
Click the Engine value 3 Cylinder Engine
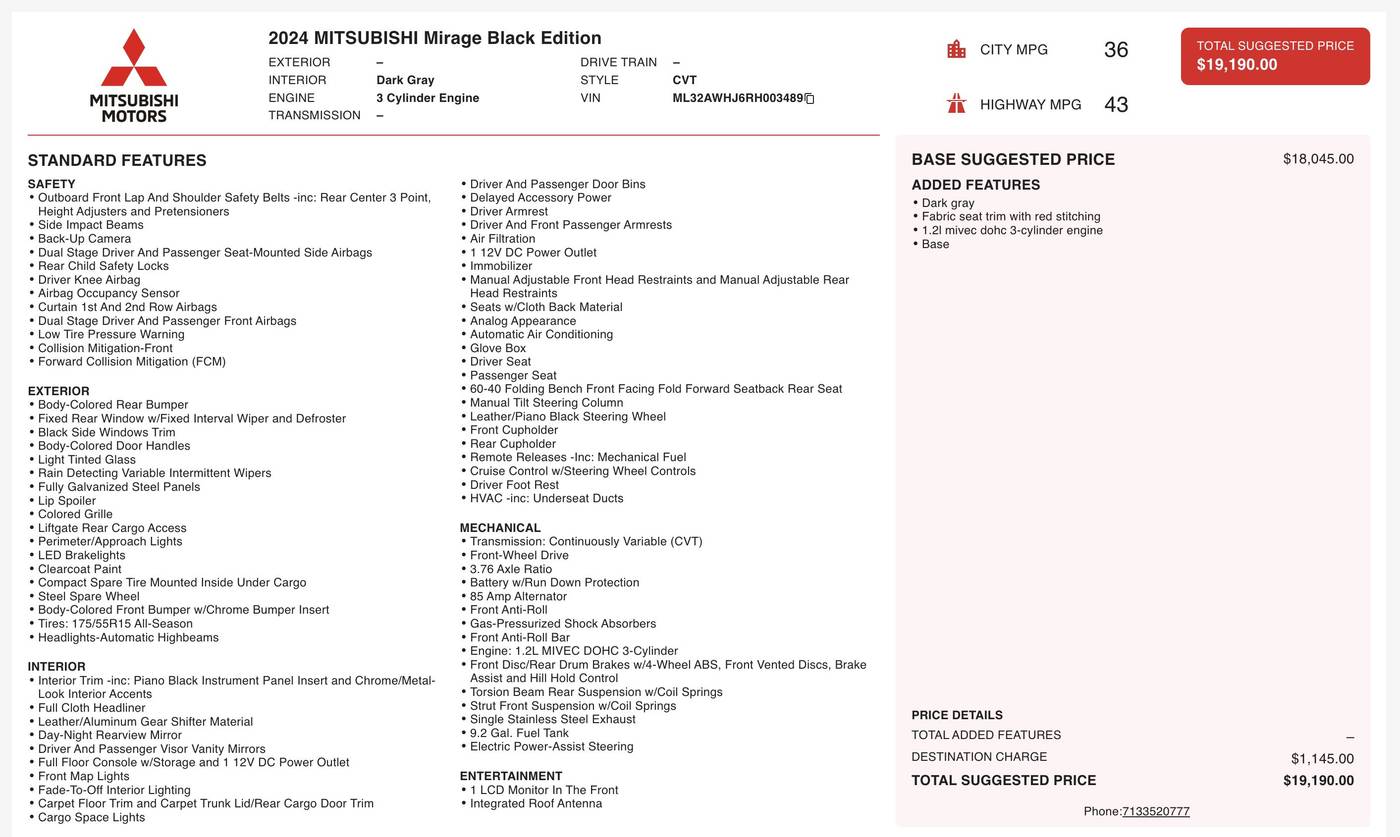tap(428, 98)
